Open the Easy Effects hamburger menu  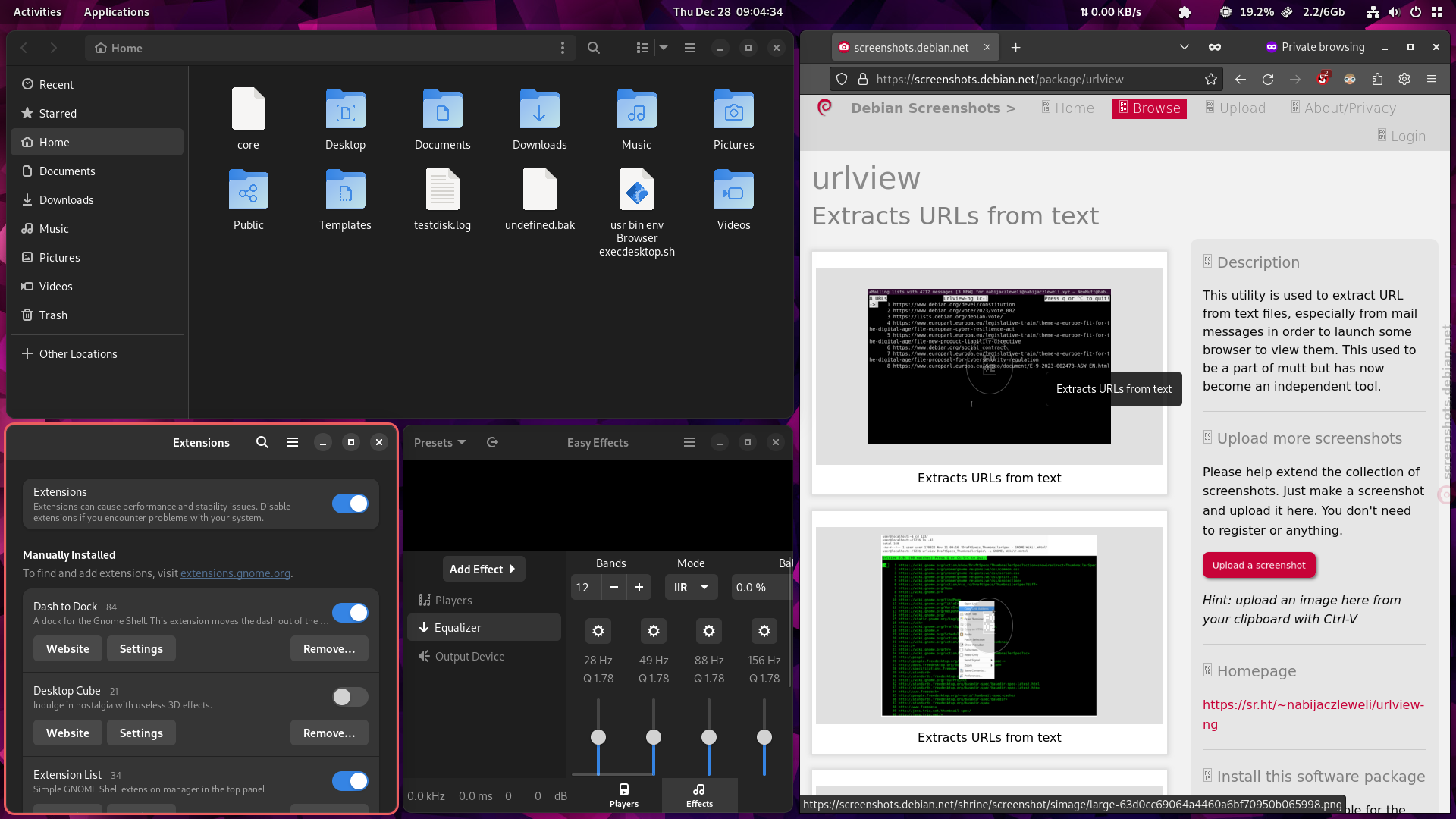pyautogui.click(x=689, y=442)
